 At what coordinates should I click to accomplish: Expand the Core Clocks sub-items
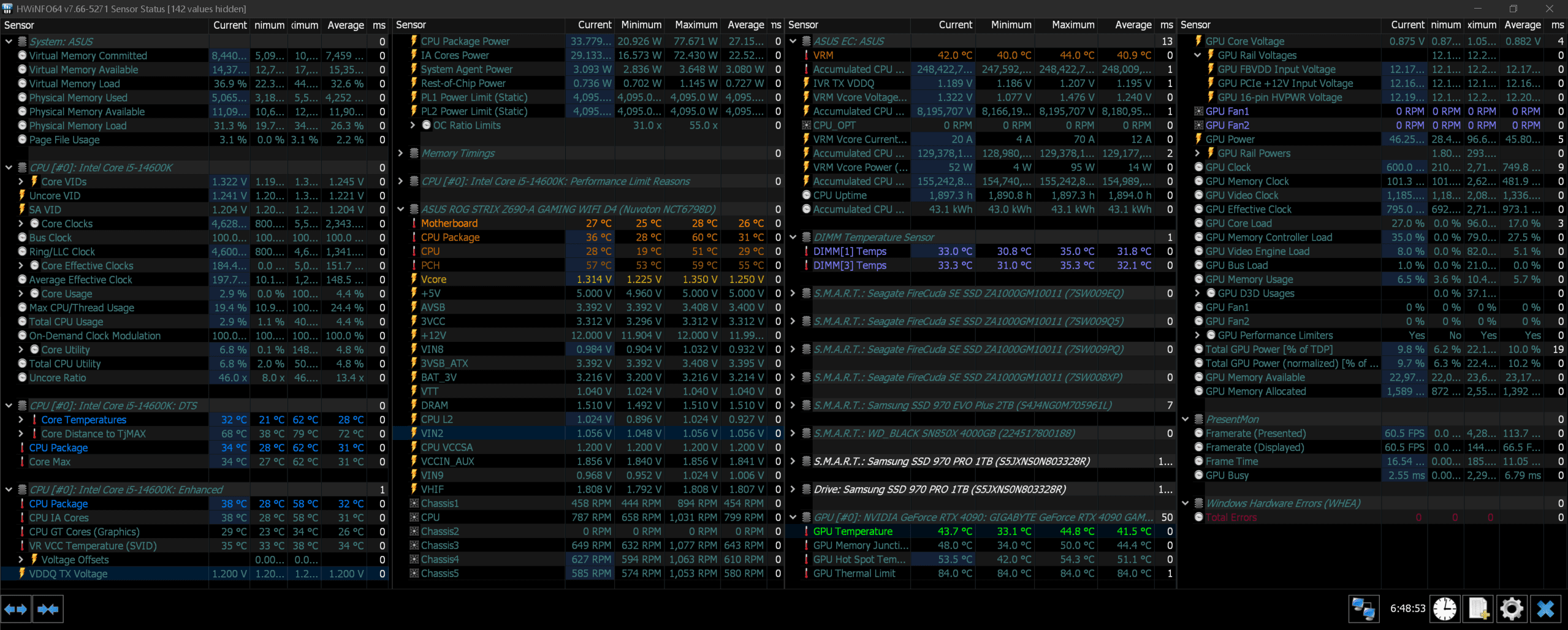click(21, 224)
